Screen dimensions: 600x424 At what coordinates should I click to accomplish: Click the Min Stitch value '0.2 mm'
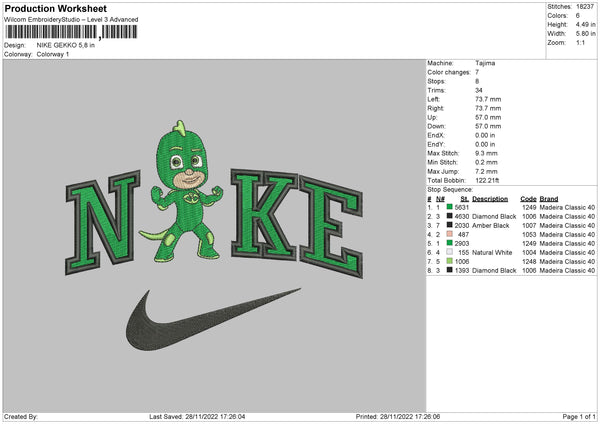[486, 162]
